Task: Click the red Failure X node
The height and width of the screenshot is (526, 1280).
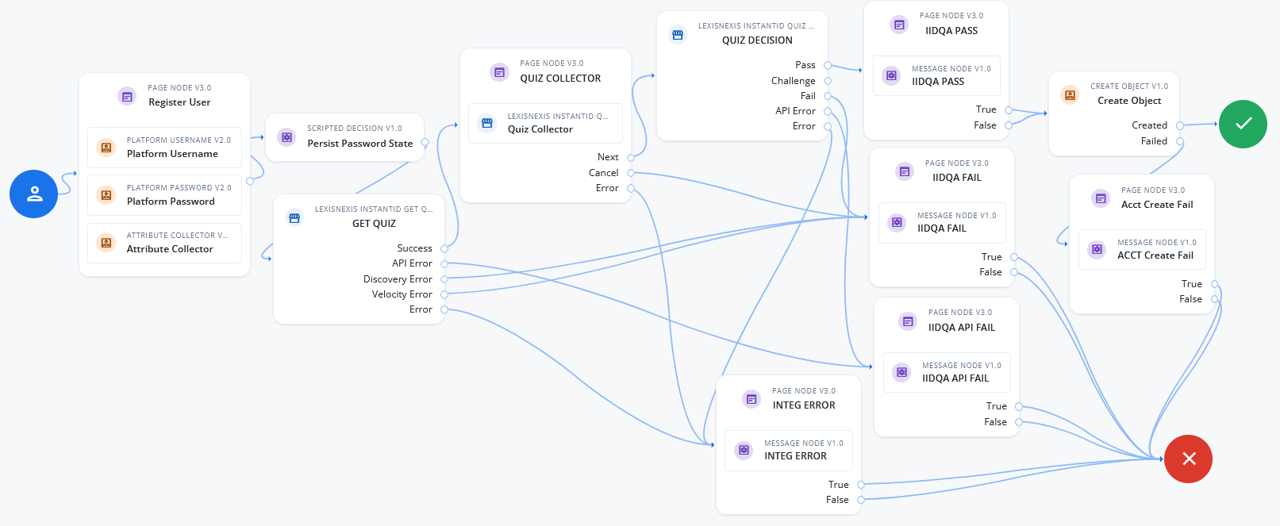Action: pyautogui.click(x=1188, y=459)
